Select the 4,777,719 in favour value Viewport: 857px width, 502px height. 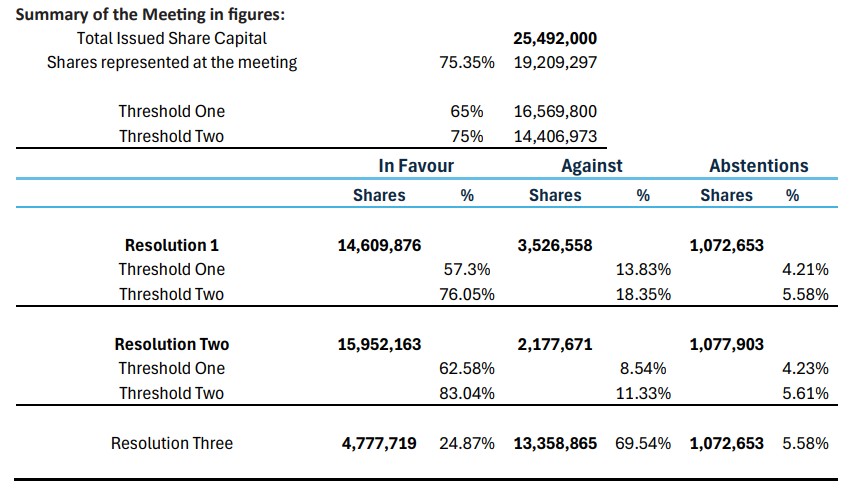(x=380, y=443)
